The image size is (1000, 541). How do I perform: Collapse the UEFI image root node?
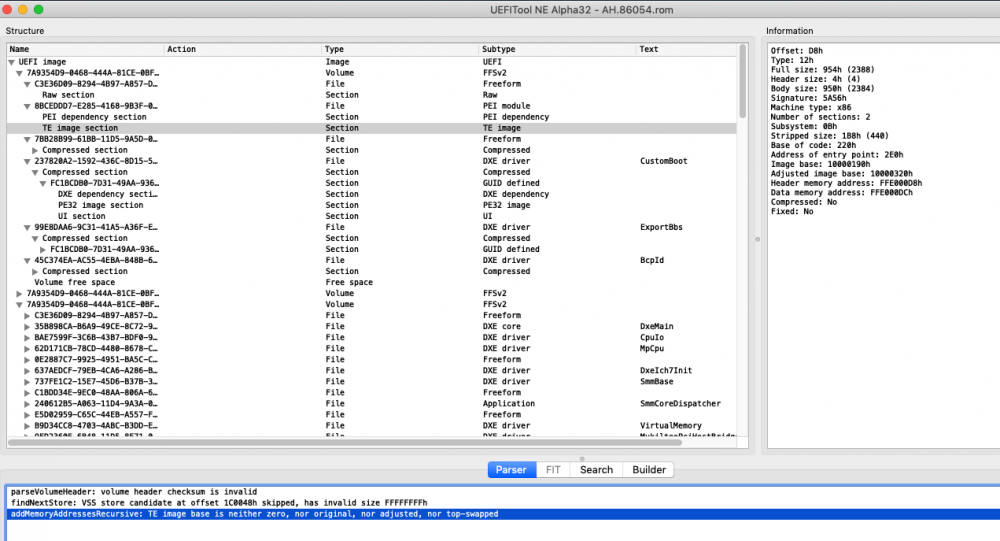click(x=11, y=62)
